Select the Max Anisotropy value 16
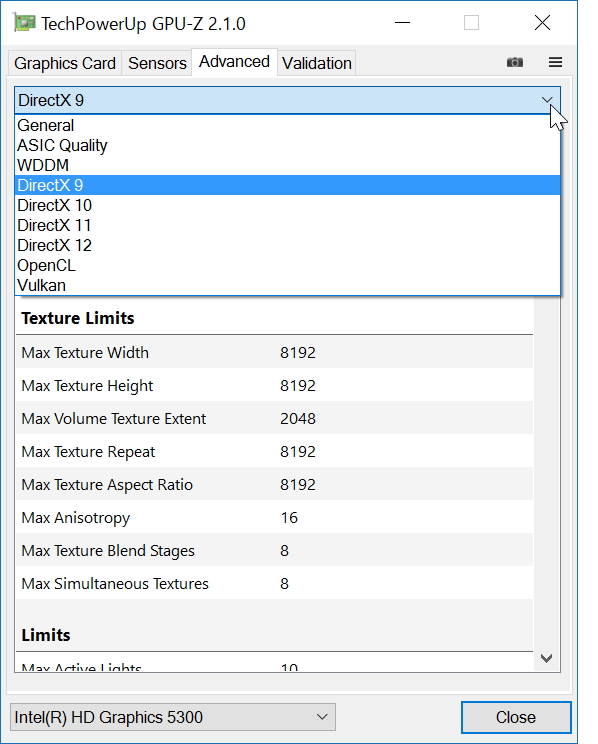This screenshot has height=744, width=598. [289, 517]
